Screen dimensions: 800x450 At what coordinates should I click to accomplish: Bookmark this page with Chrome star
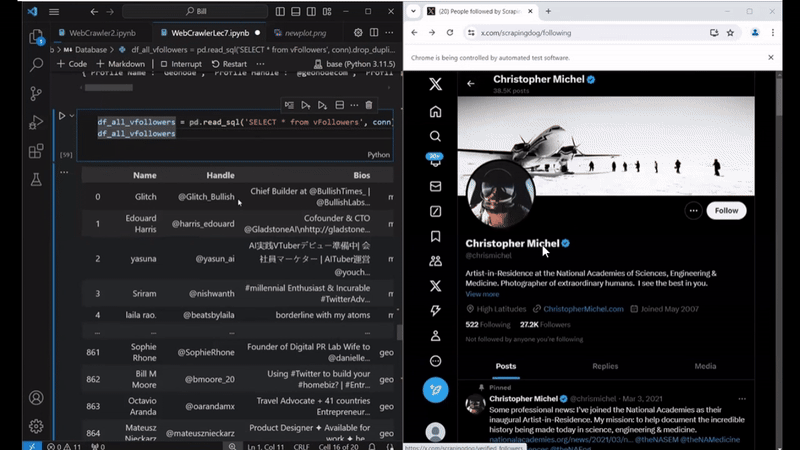click(x=730, y=33)
